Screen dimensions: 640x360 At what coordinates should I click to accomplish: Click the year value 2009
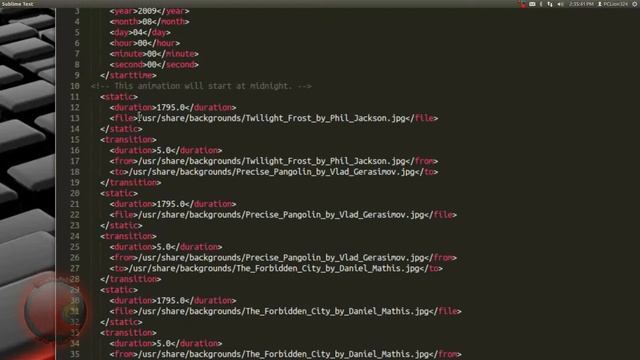(147, 11)
